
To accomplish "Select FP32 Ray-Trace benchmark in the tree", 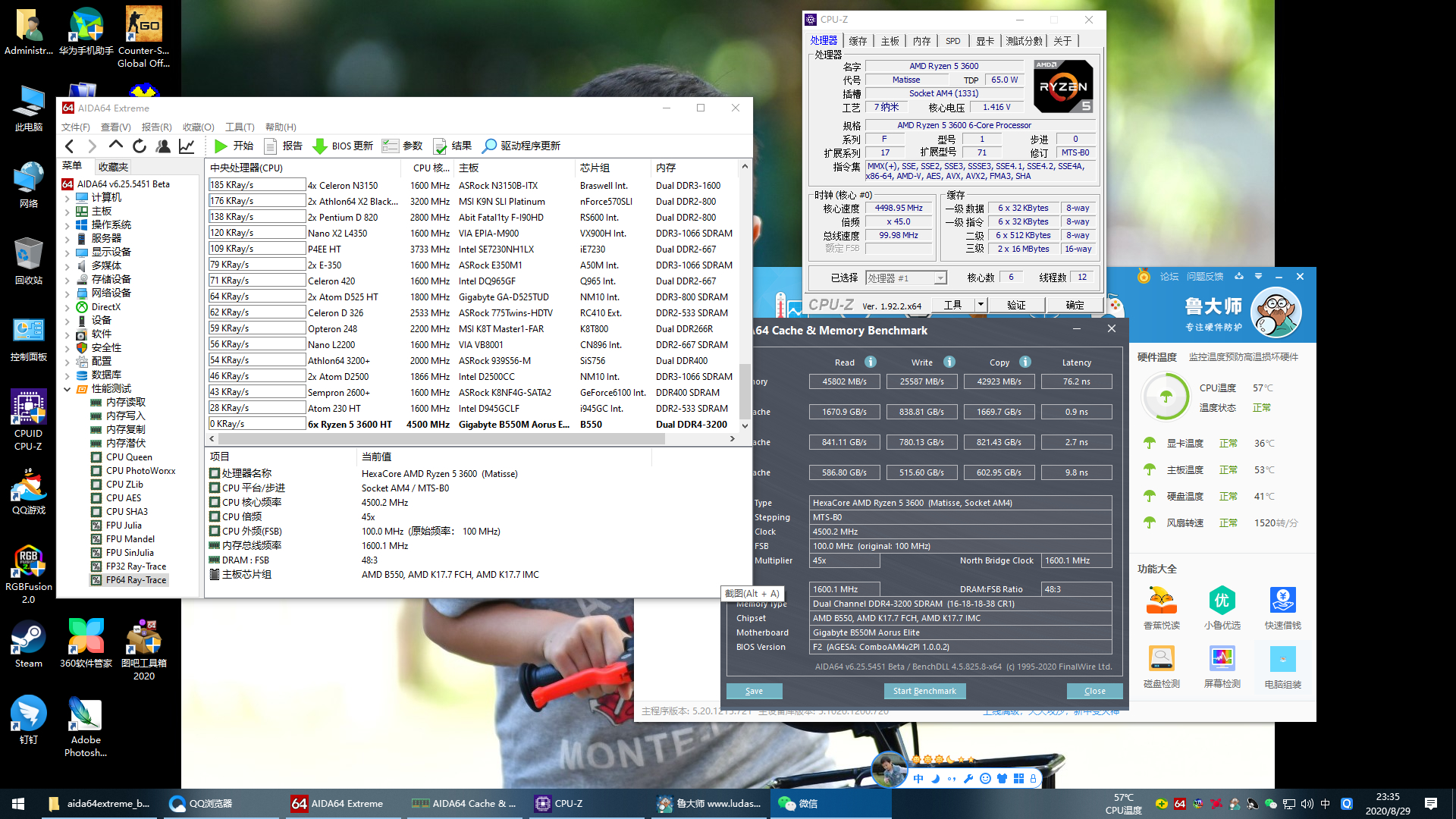I will point(136,566).
